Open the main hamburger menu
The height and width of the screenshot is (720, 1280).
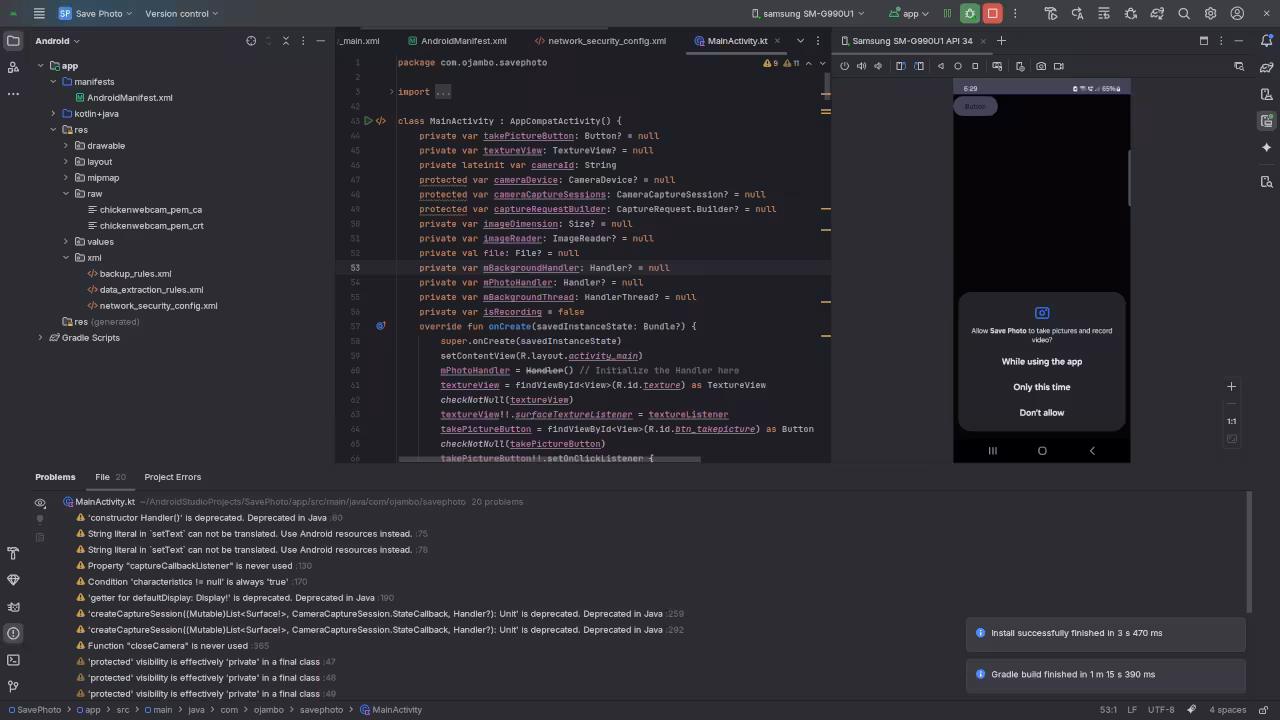click(38, 14)
